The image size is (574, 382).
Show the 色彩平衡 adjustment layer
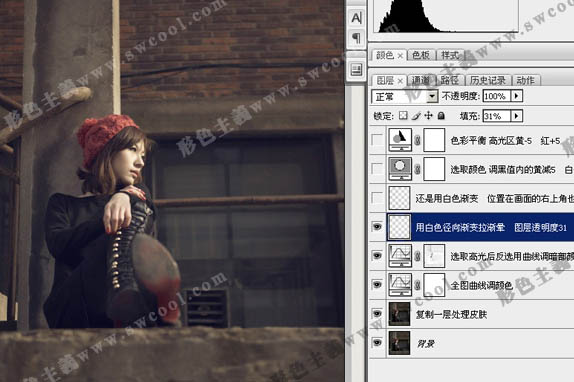point(377,140)
